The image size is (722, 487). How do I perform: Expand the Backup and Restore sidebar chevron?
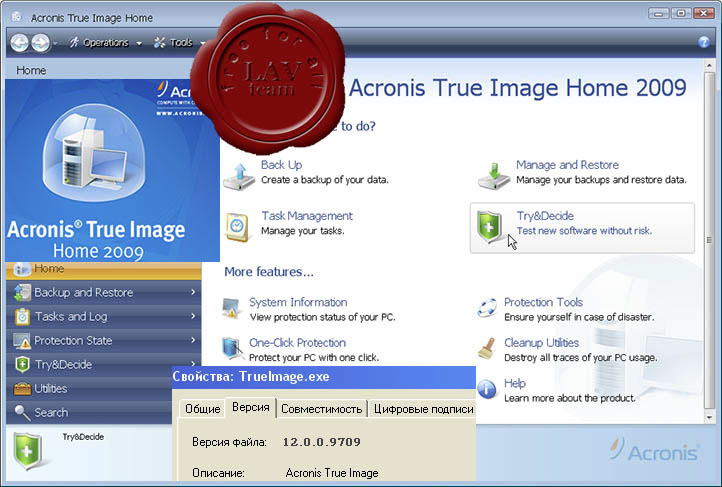click(193, 292)
